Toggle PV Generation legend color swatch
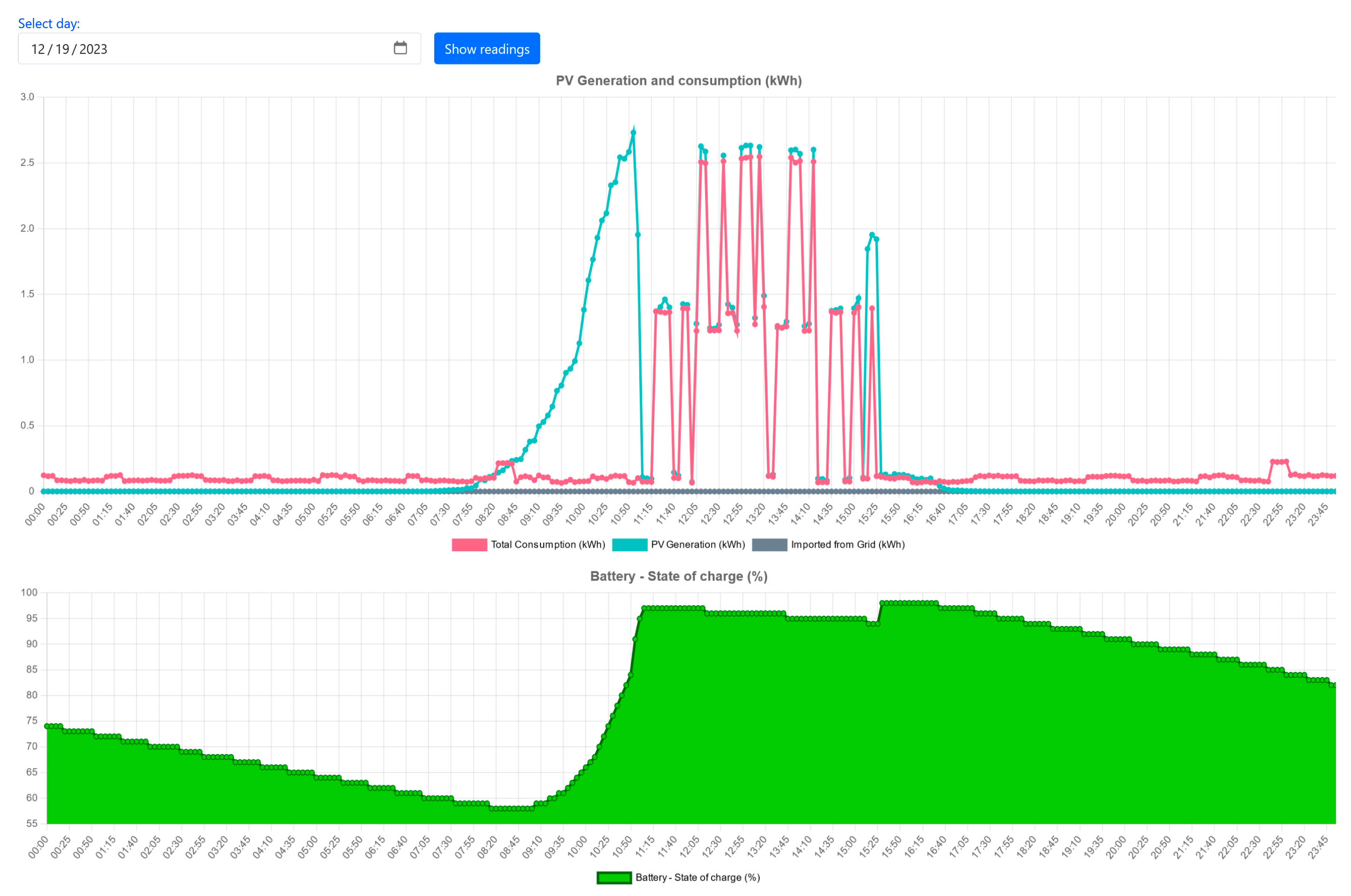Viewport: 1351px width, 896px height. coord(629,545)
